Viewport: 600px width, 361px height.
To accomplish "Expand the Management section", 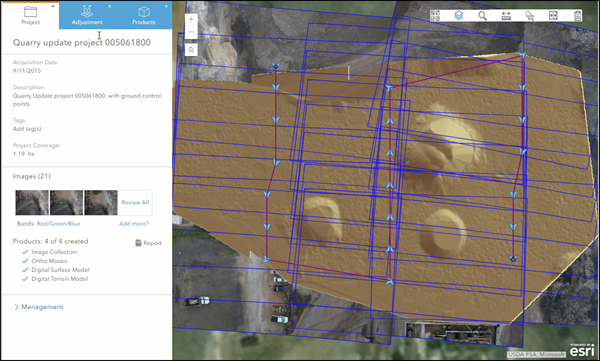I will click(x=39, y=307).
